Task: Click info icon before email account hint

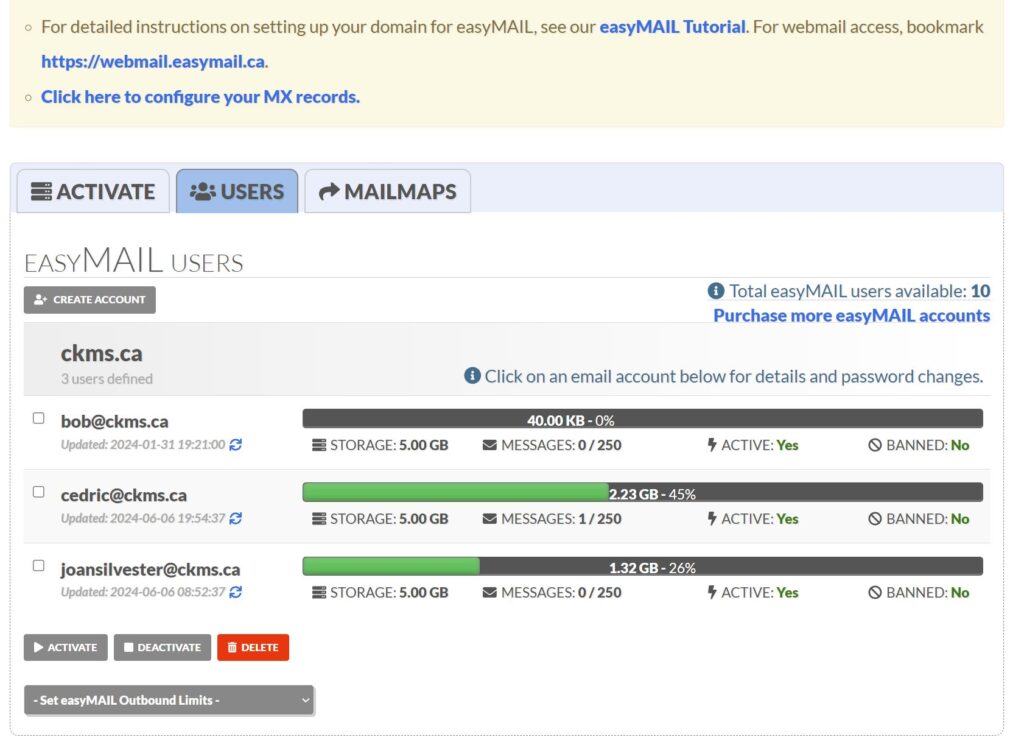Action: point(472,376)
